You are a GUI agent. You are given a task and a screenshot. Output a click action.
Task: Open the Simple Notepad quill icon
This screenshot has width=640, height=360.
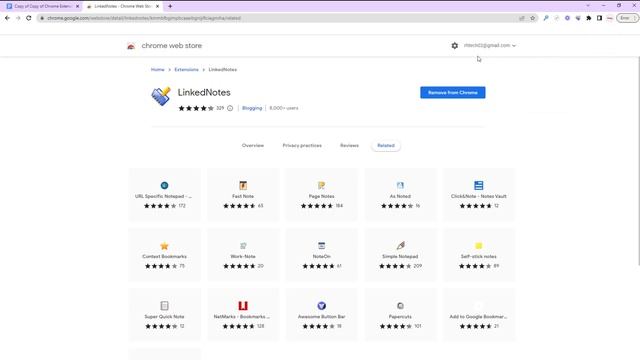400,246
